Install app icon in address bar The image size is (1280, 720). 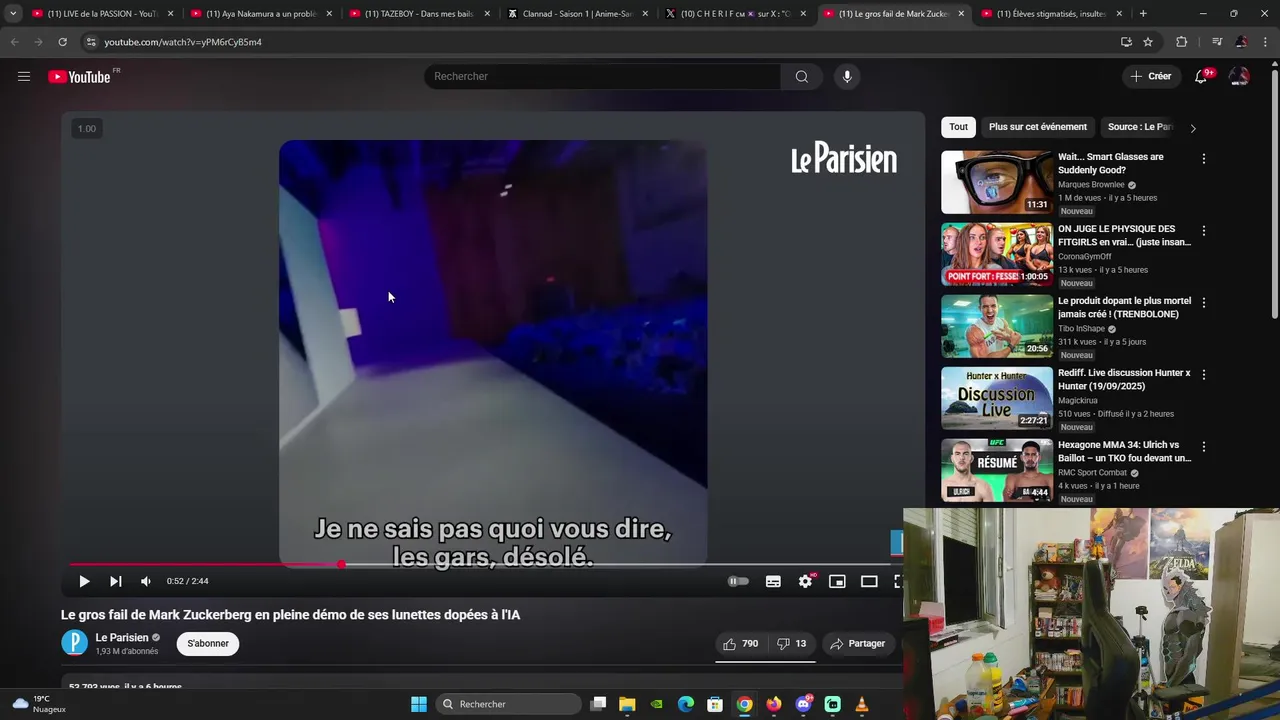(x=1126, y=42)
